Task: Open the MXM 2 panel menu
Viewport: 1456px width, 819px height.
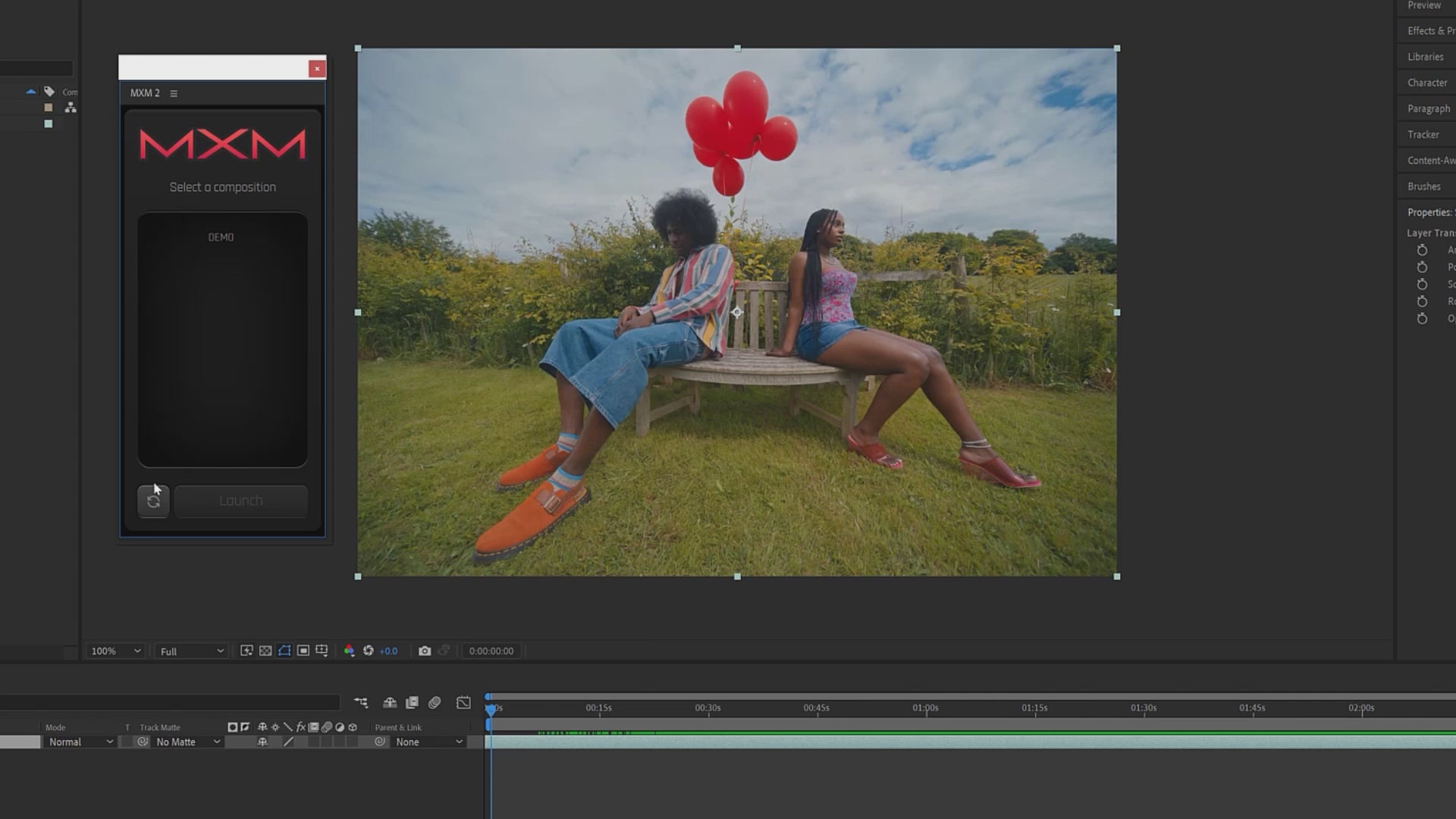Action: coord(174,93)
